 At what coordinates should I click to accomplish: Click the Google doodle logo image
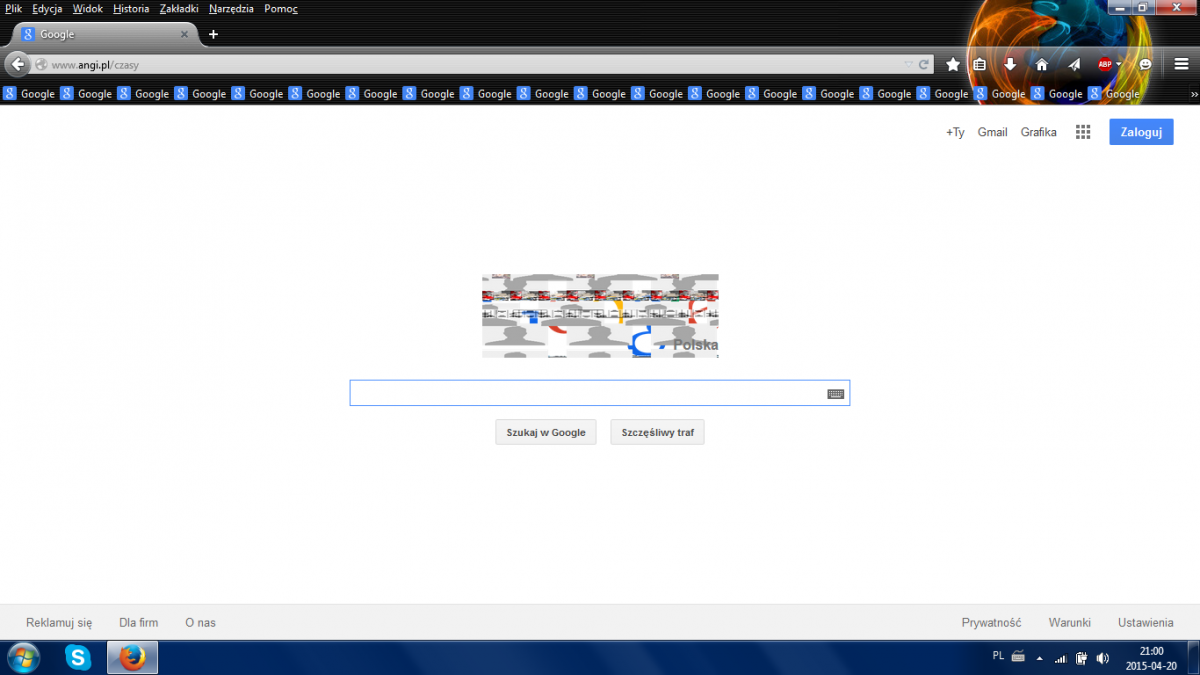click(x=600, y=316)
